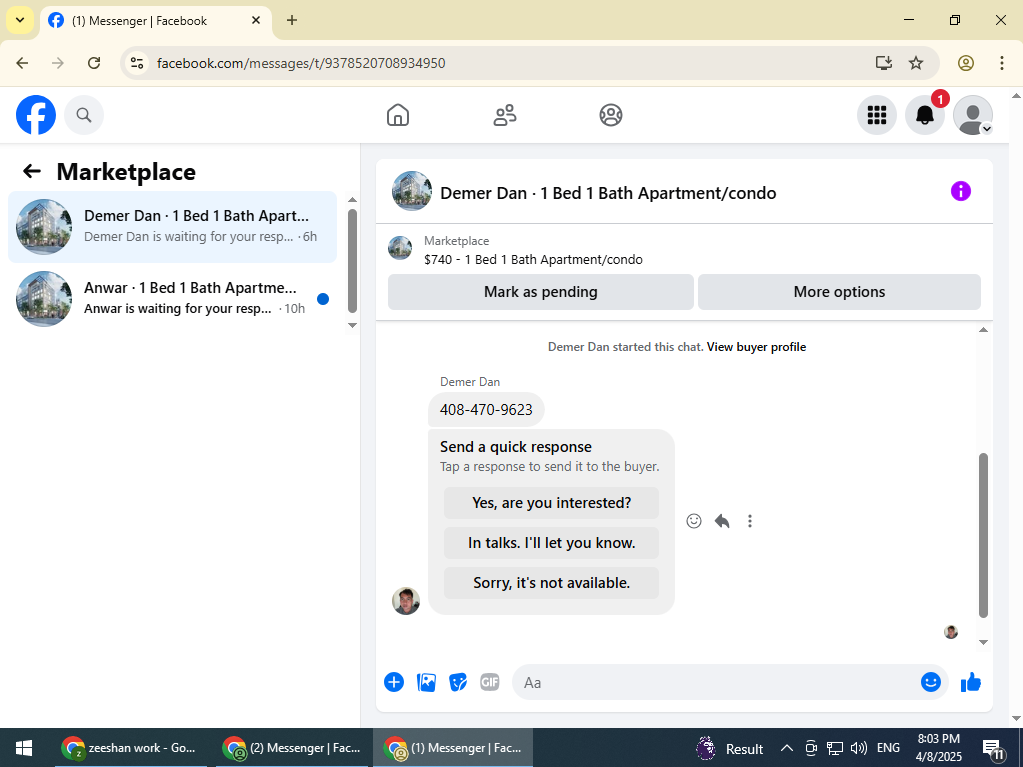This screenshot has height=767, width=1023.
Task: Close the Messenger browser tab
Action: (x=256, y=20)
